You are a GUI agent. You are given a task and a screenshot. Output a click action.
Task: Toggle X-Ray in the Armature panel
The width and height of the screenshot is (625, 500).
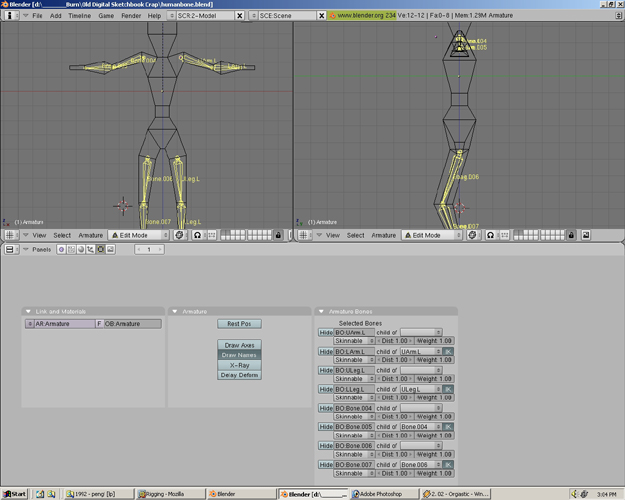pyautogui.click(x=239, y=365)
